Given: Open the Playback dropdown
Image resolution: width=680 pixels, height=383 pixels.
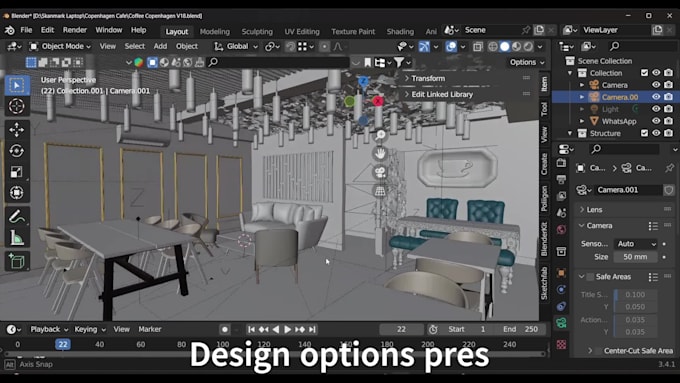Looking at the screenshot, I should click(x=49, y=329).
